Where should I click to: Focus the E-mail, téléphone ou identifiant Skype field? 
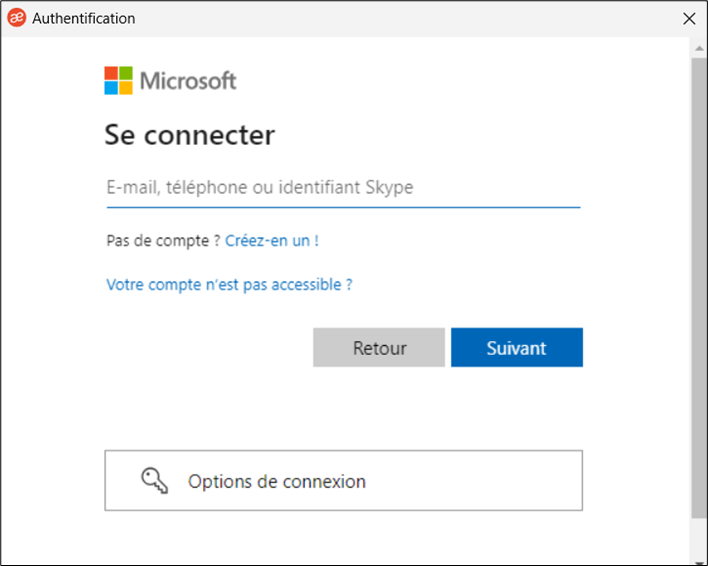[x=343, y=188]
